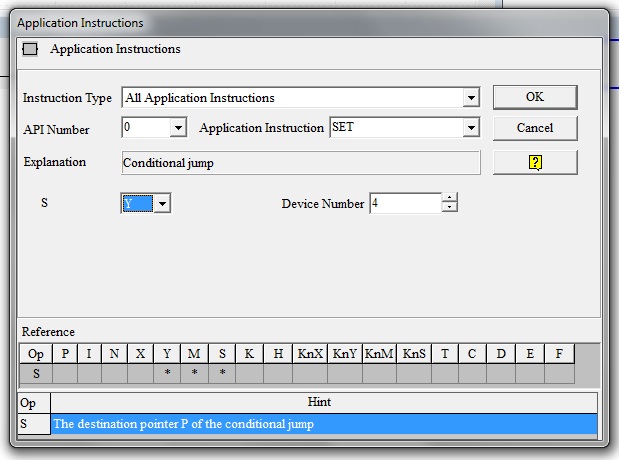Image resolution: width=619 pixels, height=460 pixels.
Task: Increase Device Number with up arrow
Action: point(450,198)
